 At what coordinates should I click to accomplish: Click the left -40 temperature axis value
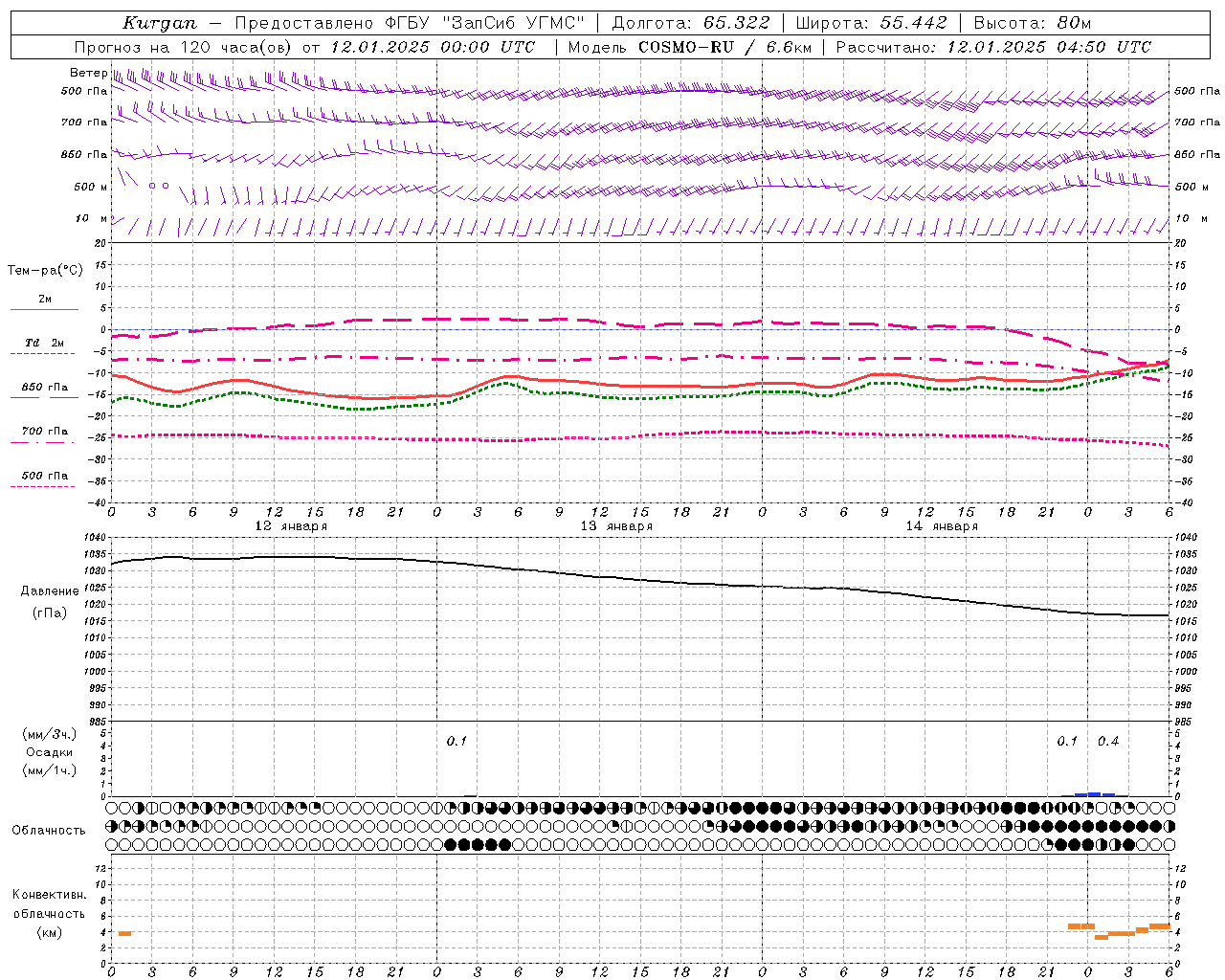[99, 502]
